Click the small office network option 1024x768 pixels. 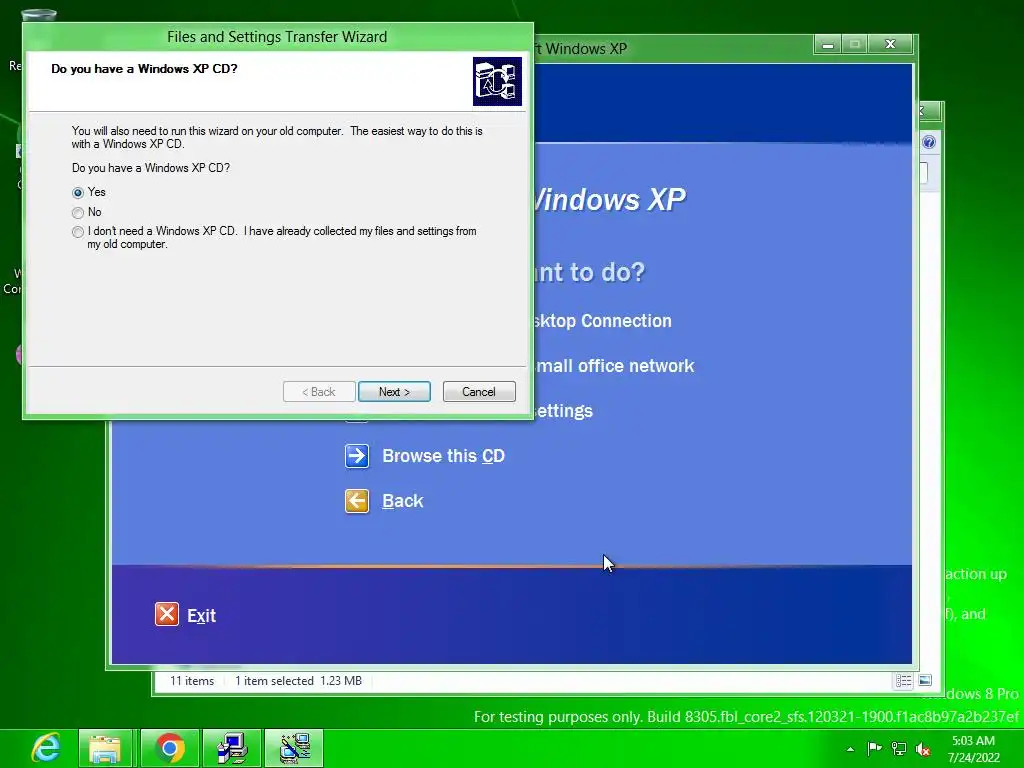point(614,366)
